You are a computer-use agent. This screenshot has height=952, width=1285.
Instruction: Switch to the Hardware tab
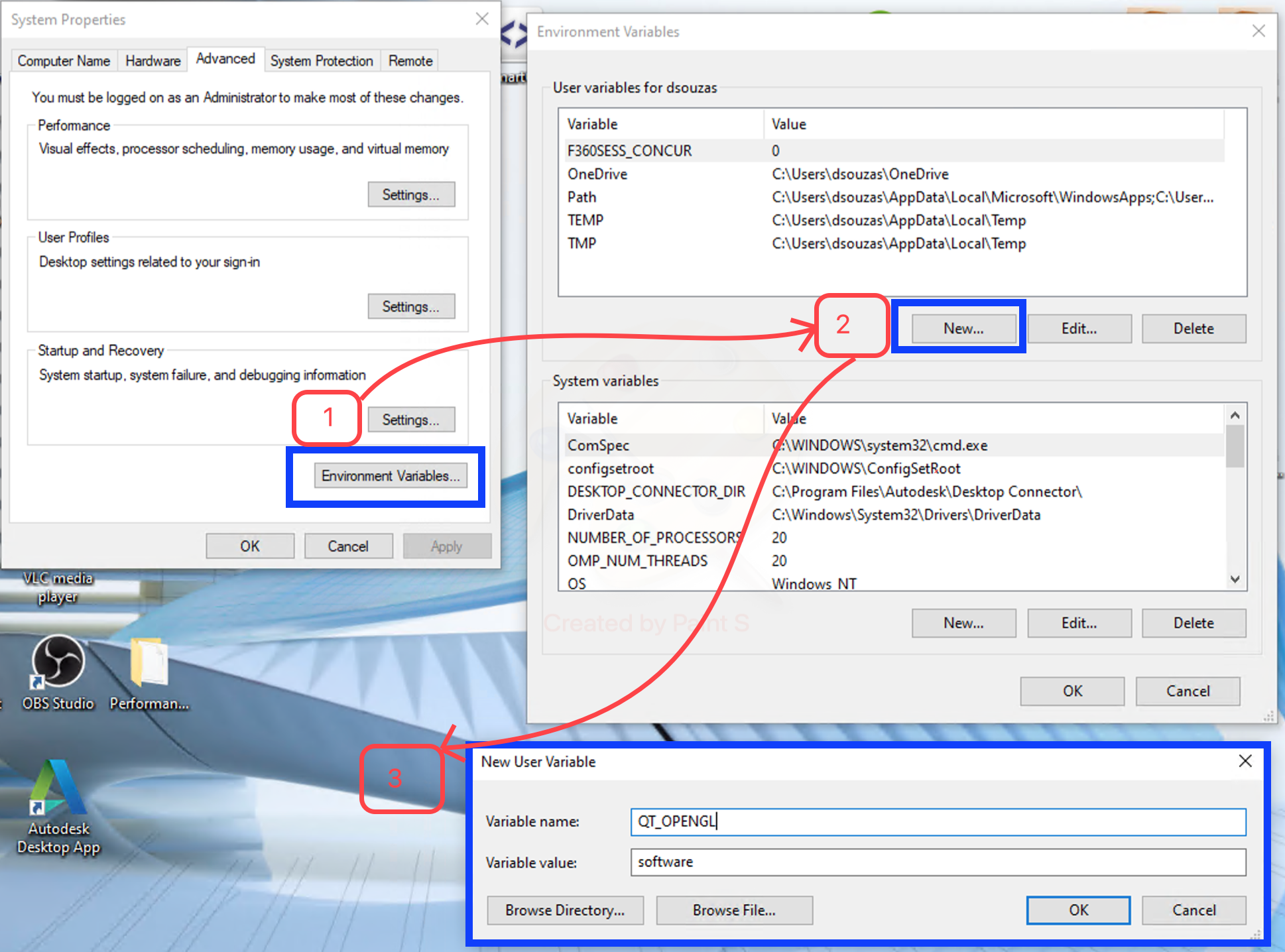[153, 60]
